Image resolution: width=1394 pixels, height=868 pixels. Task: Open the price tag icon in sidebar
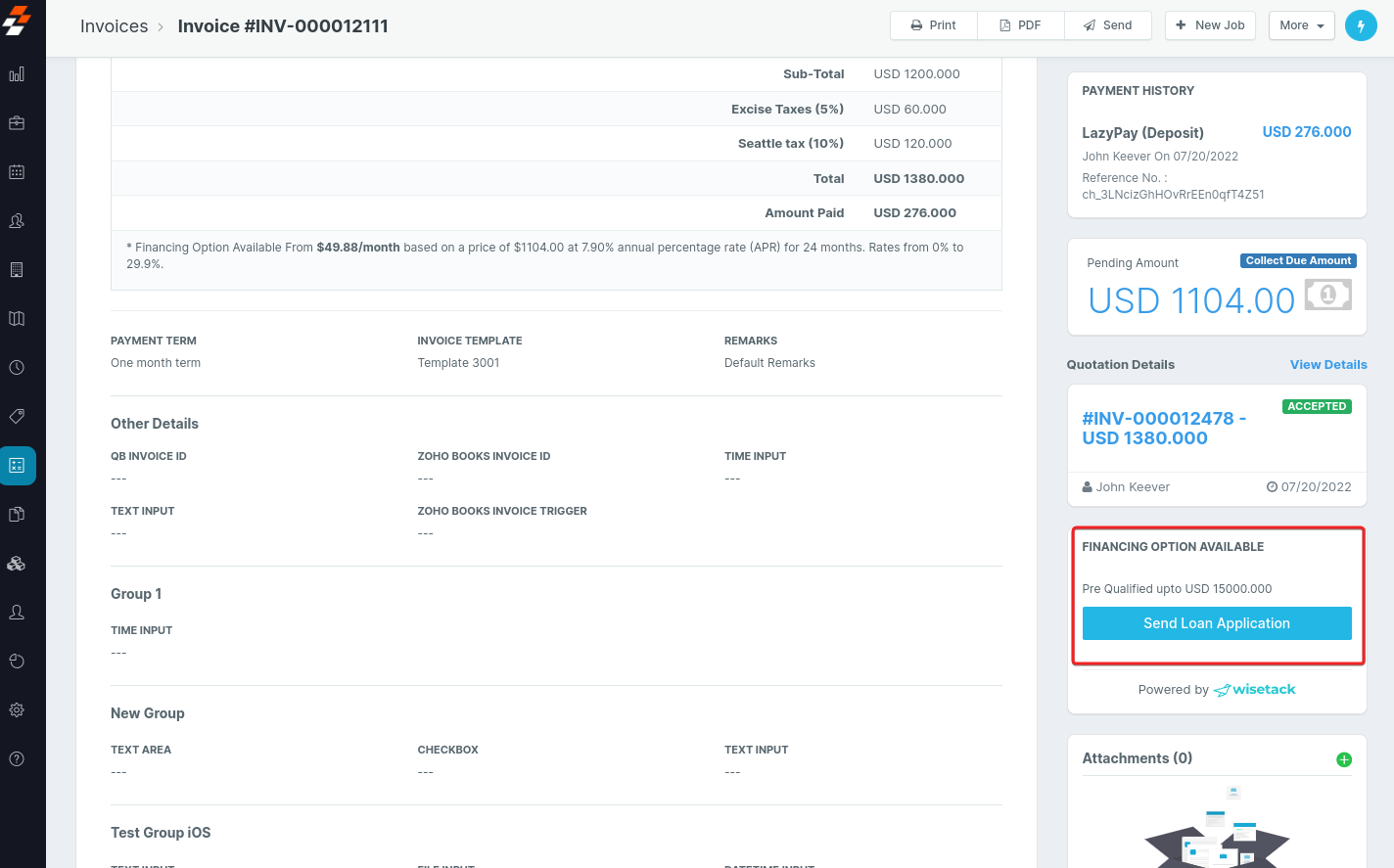pyautogui.click(x=17, y=417)
